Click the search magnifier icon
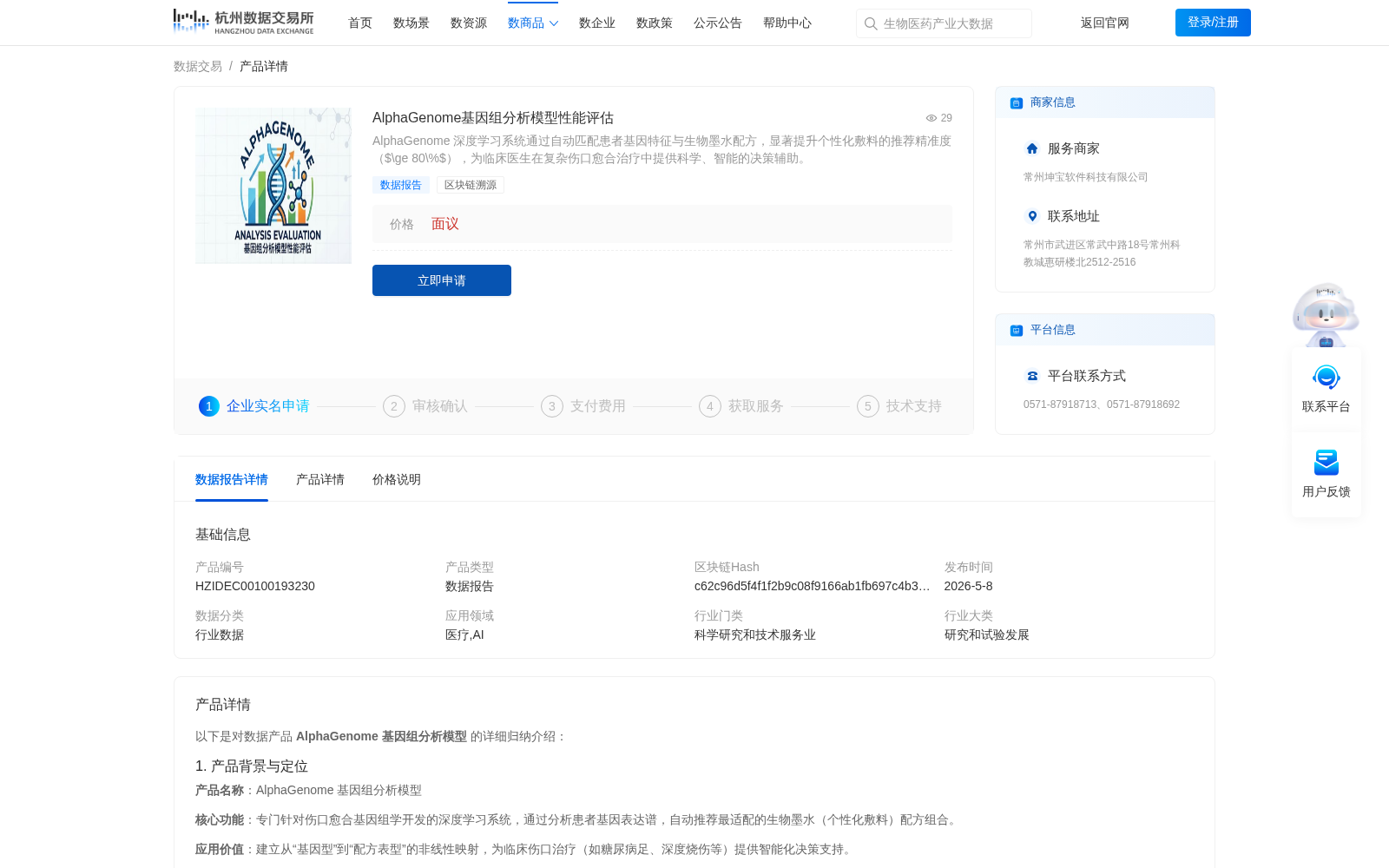 [871, 23]
